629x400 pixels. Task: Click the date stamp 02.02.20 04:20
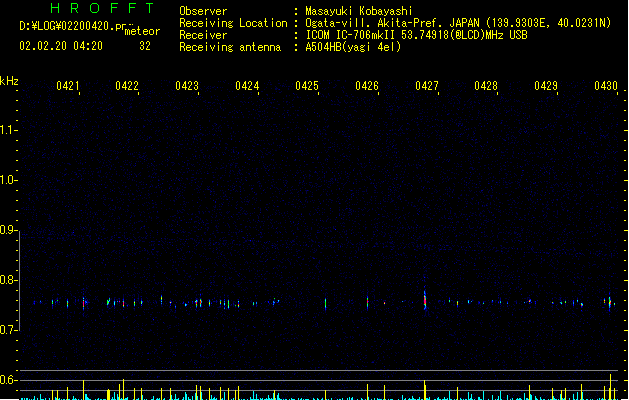[x=61, y=46]
